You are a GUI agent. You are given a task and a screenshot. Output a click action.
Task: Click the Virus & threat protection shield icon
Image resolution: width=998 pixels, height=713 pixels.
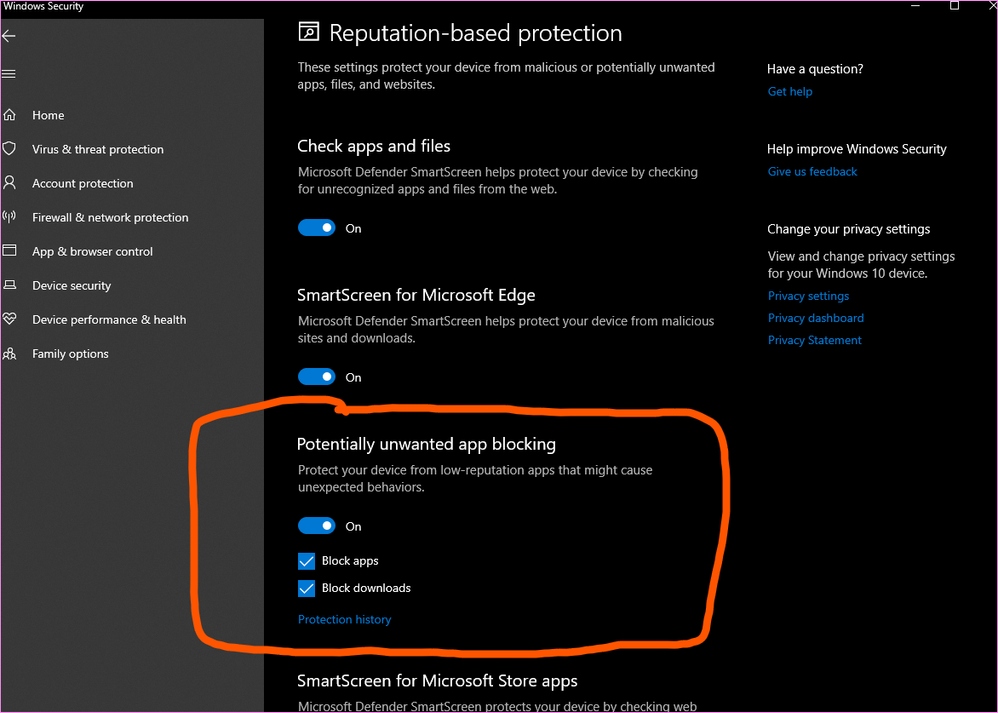tap(10, 149)
